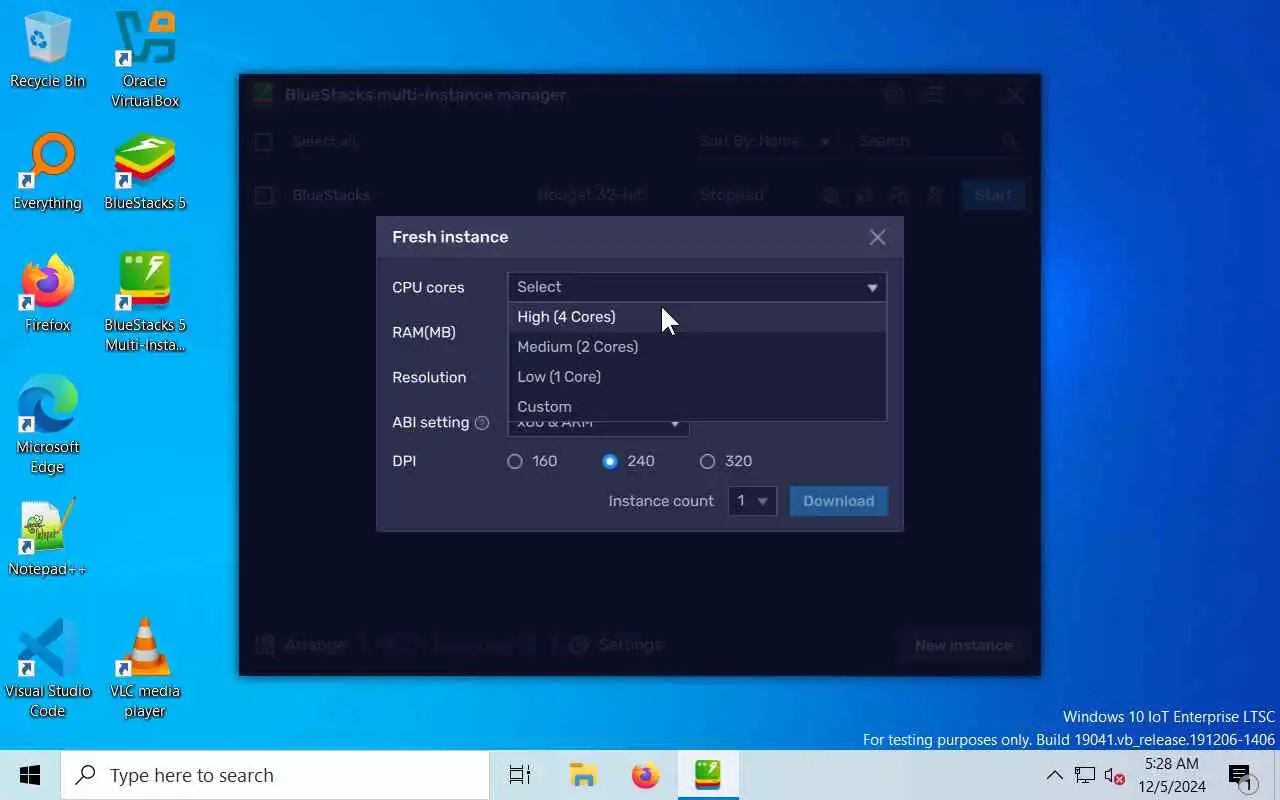Select the BlueStacks 5 desktop shortcut
The image size is (1280, 800).
coord(145,172)
